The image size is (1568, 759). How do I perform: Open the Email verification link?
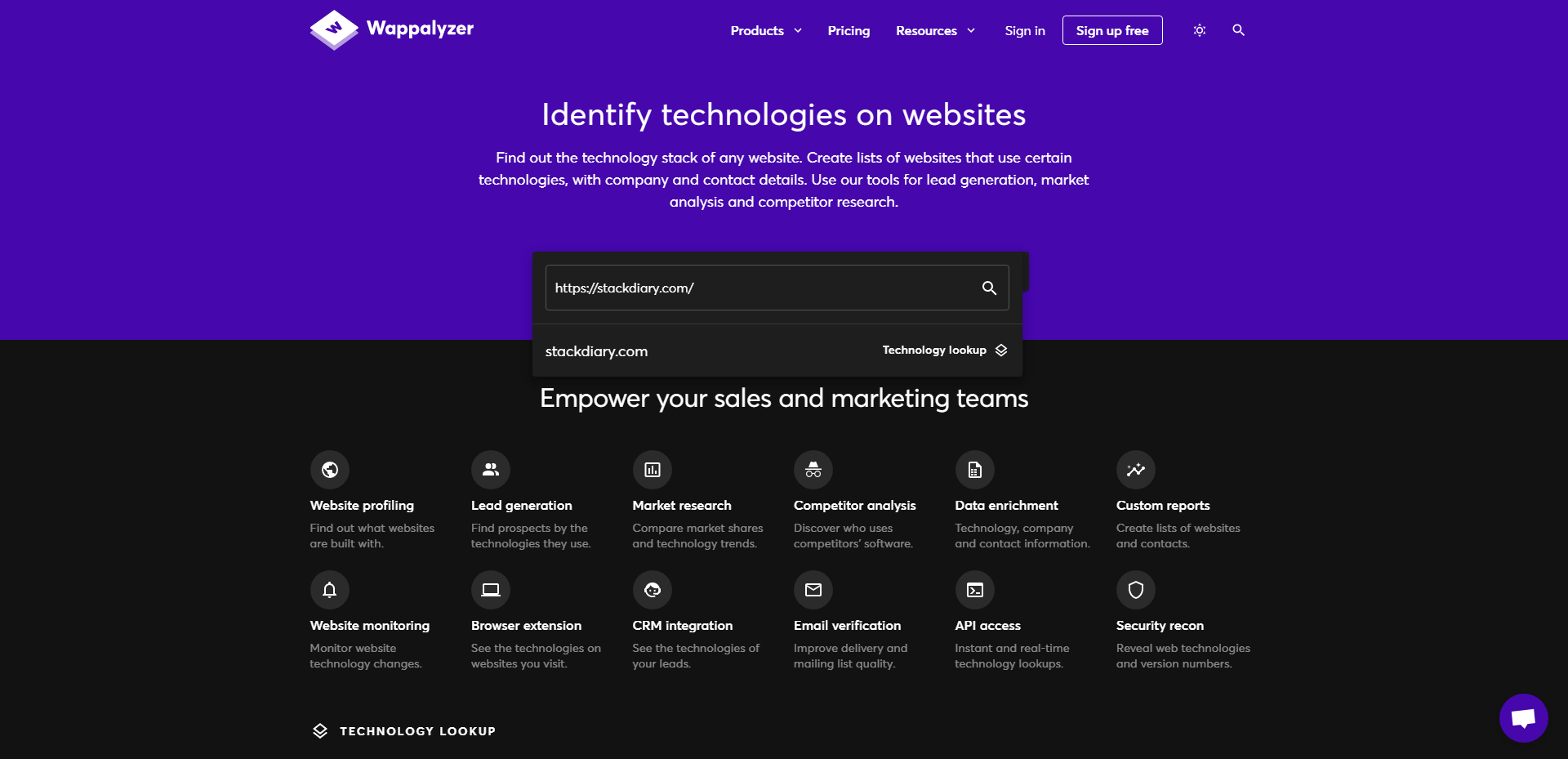coord(848,626)
